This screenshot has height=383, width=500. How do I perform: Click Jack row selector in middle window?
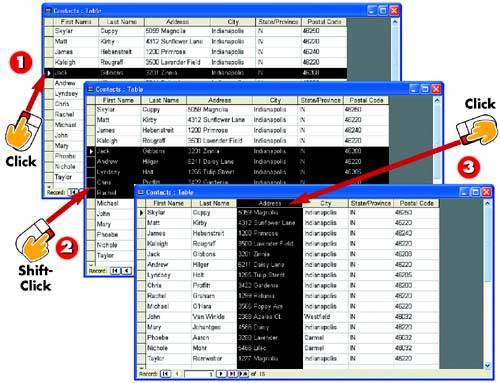[x=91, y=151]
